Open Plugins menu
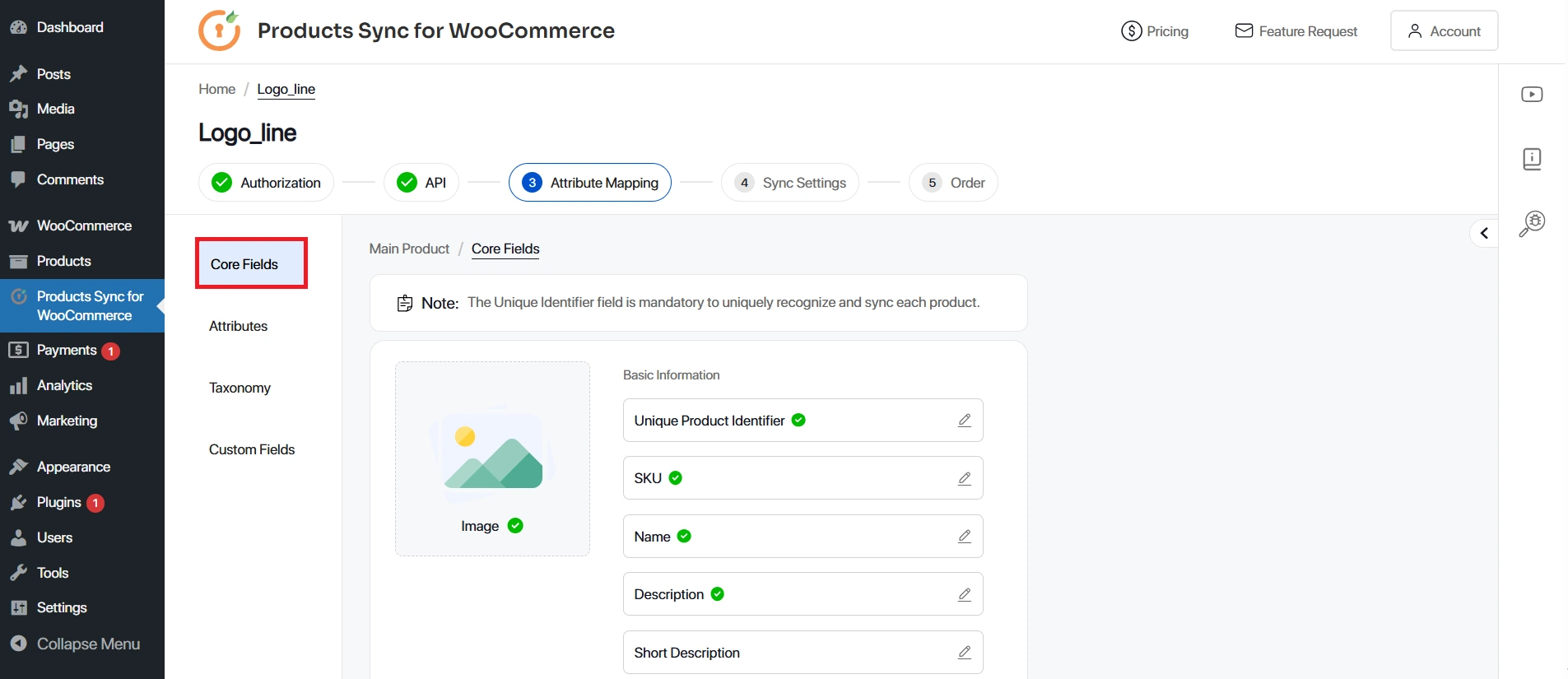 82,502
